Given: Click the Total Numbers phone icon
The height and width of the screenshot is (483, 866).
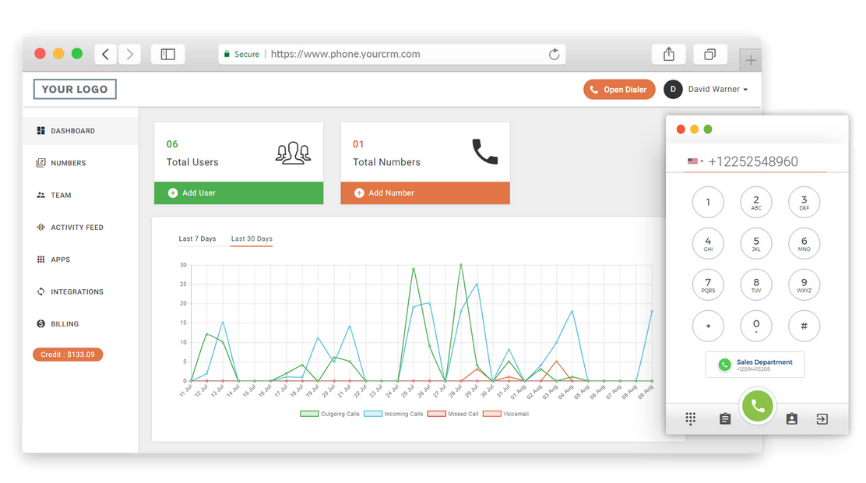Looking at the screenshot, I should tap(485, 152).
